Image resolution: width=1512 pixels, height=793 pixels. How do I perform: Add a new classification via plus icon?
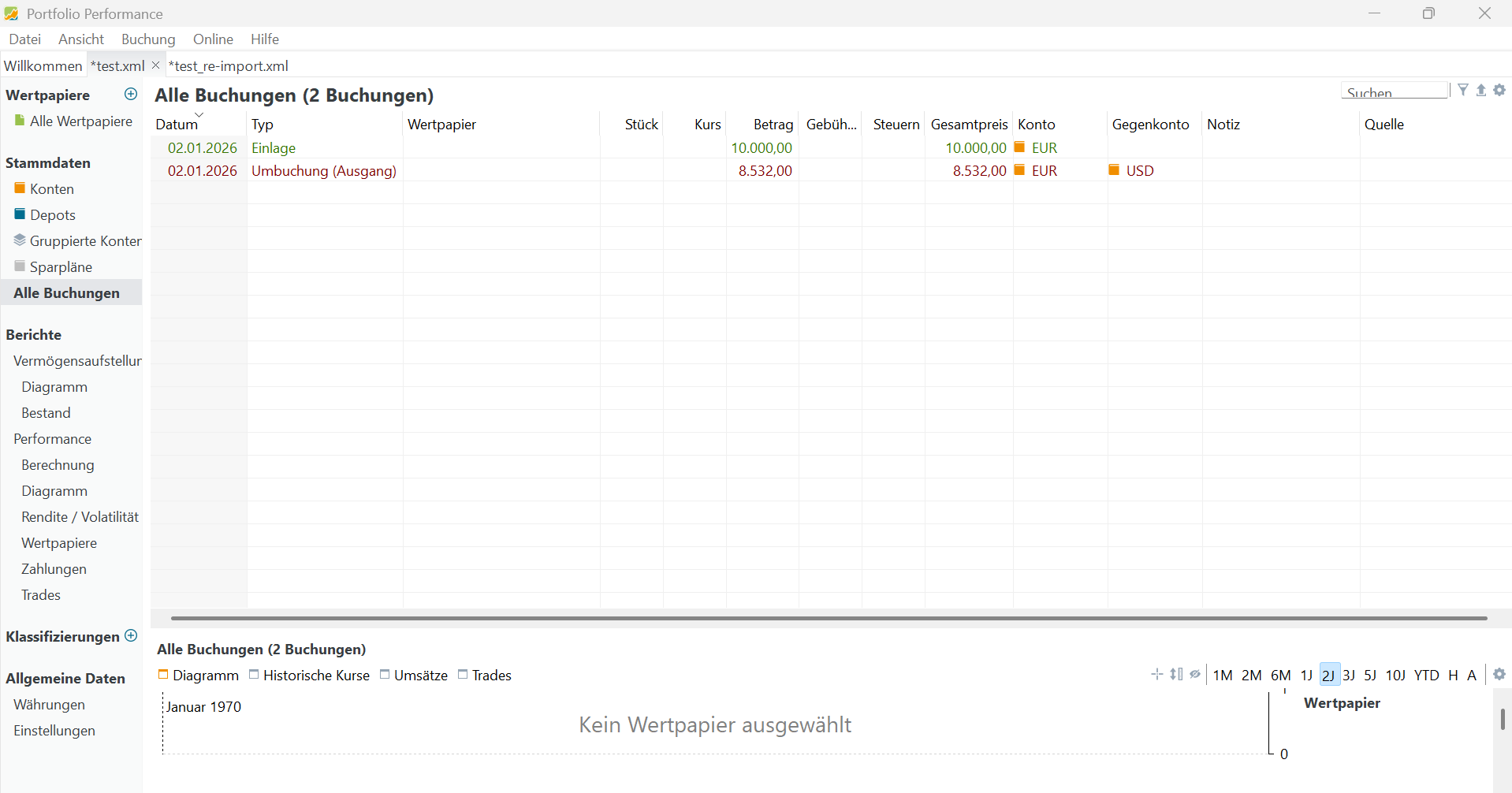[x=131, y=635]
